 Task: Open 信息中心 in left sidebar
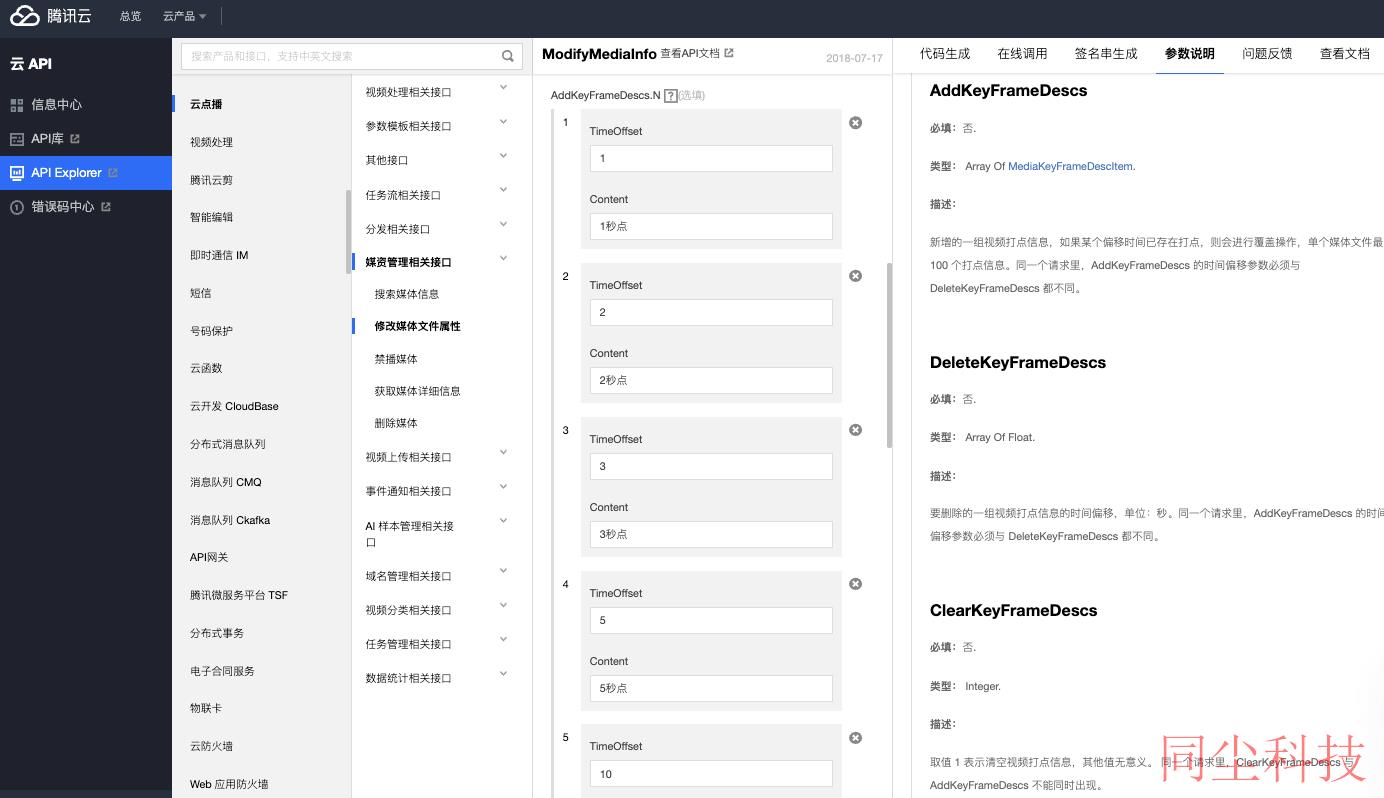click(x=56, y=104)
